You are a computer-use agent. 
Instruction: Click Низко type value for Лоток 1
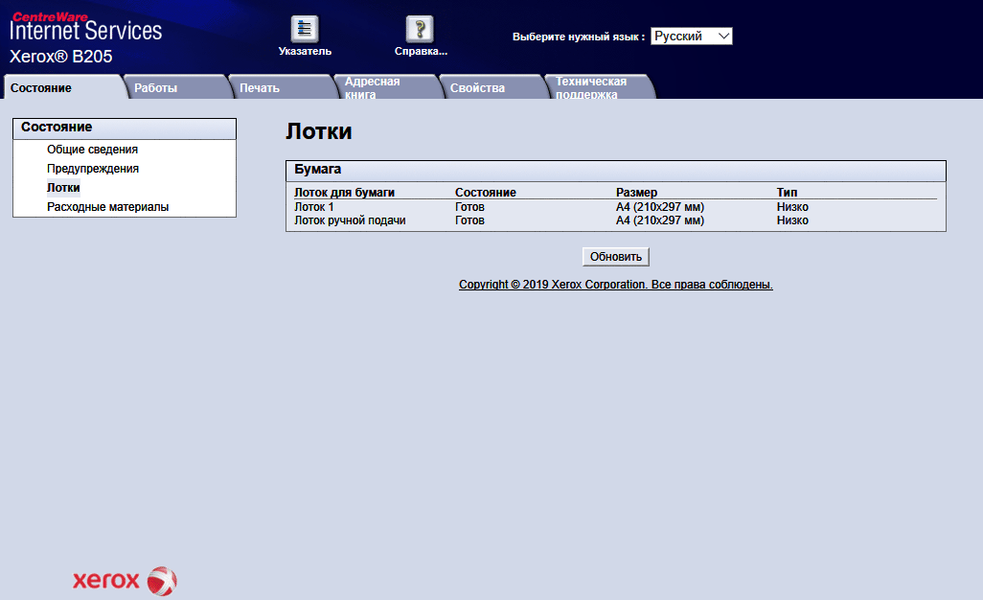coord(792,207)
